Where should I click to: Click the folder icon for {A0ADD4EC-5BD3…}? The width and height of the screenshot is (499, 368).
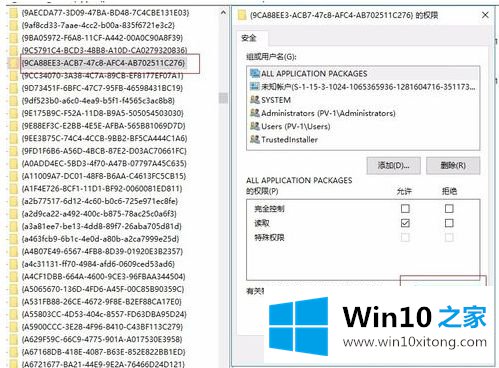(x=13, y=164)
